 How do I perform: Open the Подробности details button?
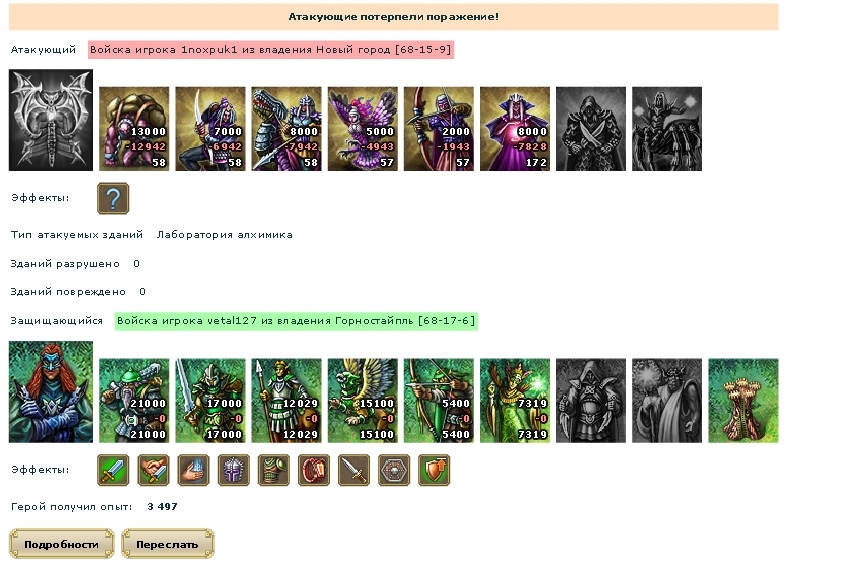click(61, 544)
